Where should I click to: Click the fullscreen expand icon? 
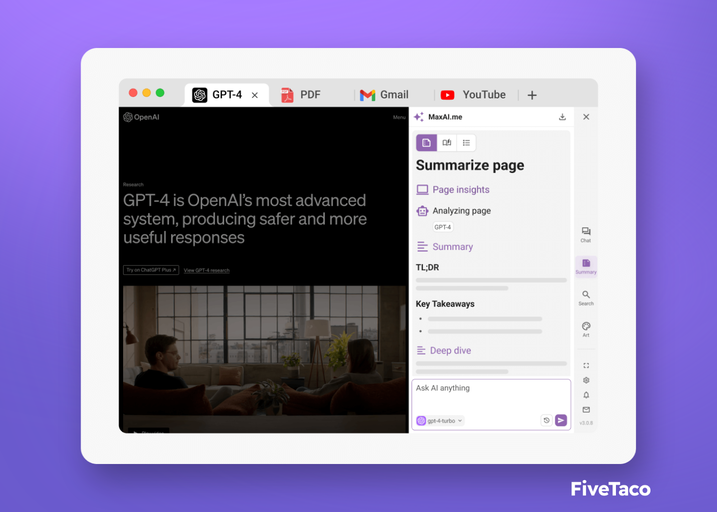tap(586, 365)
